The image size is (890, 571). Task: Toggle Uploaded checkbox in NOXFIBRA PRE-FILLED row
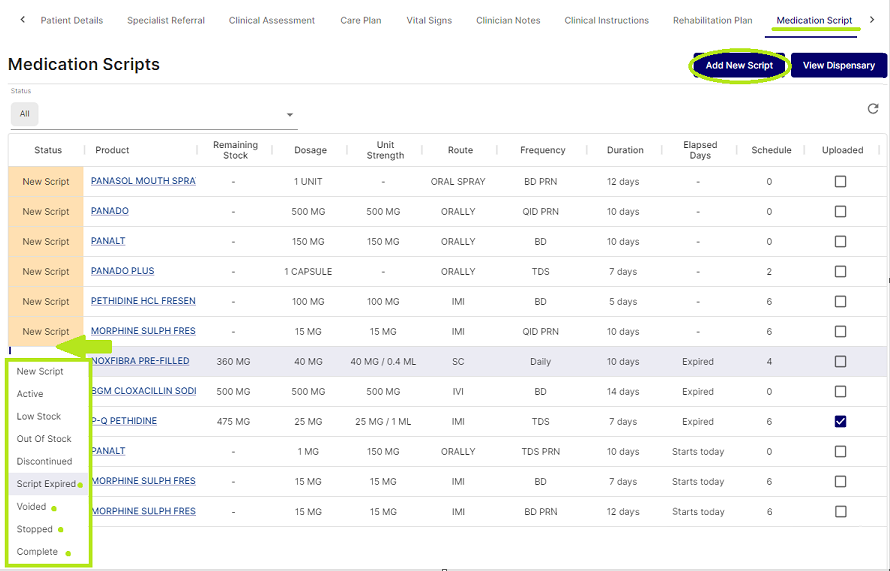pos(840,362)
